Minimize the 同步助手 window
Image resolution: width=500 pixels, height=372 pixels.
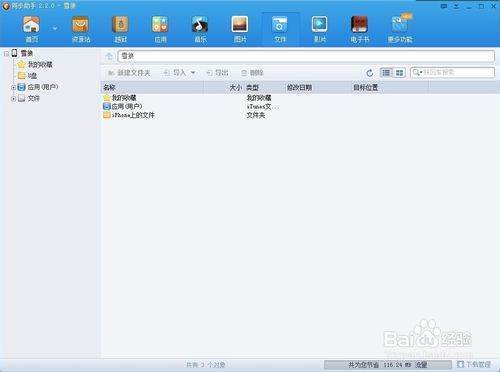point(469,6)
